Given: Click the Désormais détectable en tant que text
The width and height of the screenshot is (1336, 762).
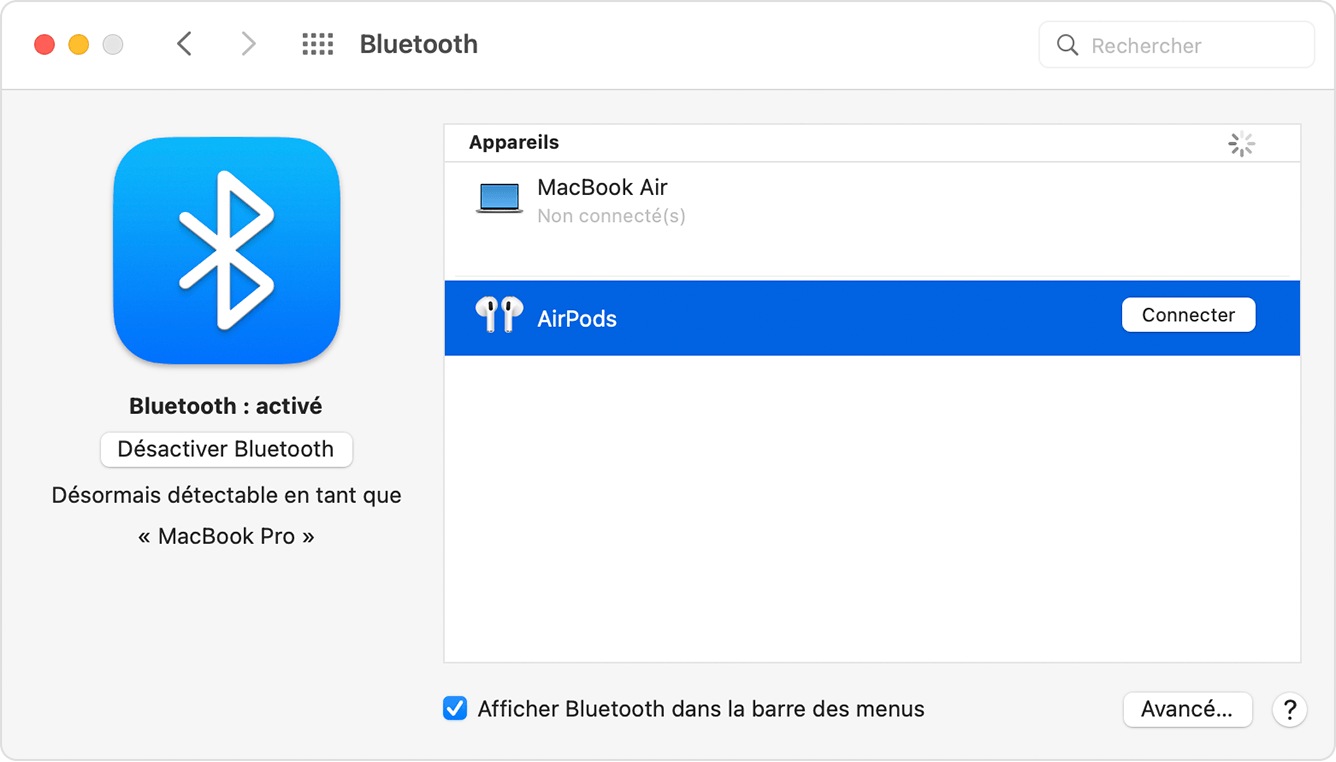Looking at the screenshot, I should (227, 495).
